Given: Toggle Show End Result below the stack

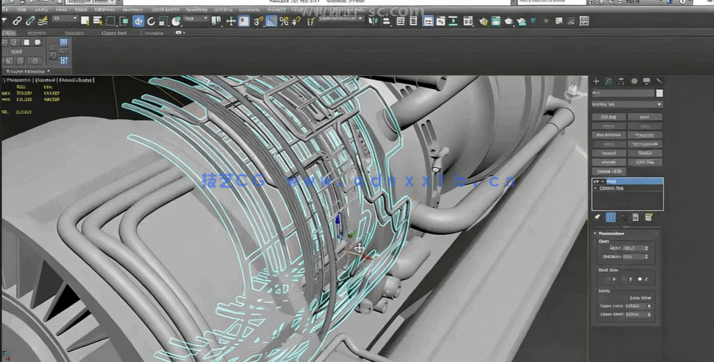Looking at the screenshot, I should coord(611,218).
